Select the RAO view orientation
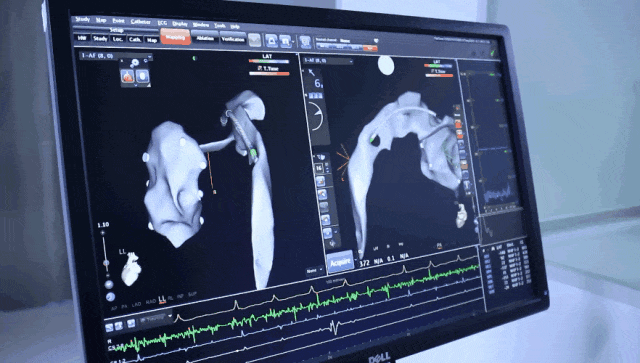Image resolution: width=640 pixels, height=363 pixels. pos(151,302)
